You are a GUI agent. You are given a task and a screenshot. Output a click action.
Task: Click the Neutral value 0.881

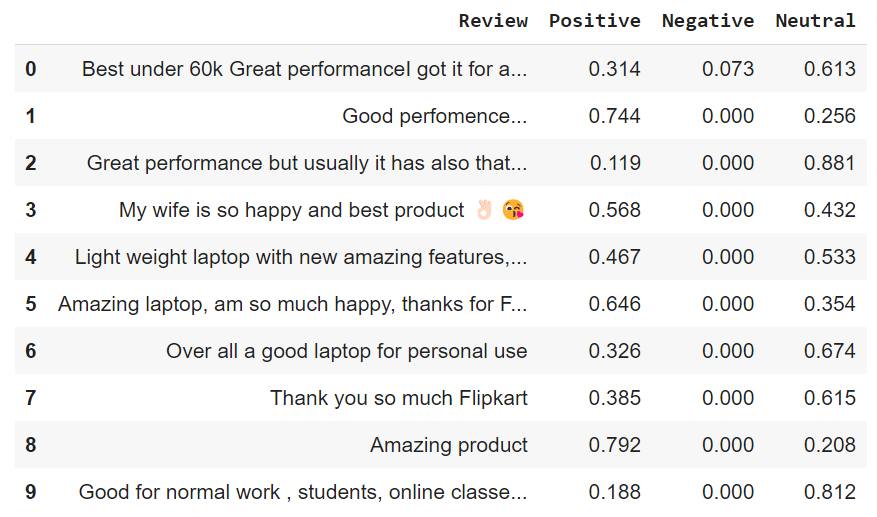(829, 163)
